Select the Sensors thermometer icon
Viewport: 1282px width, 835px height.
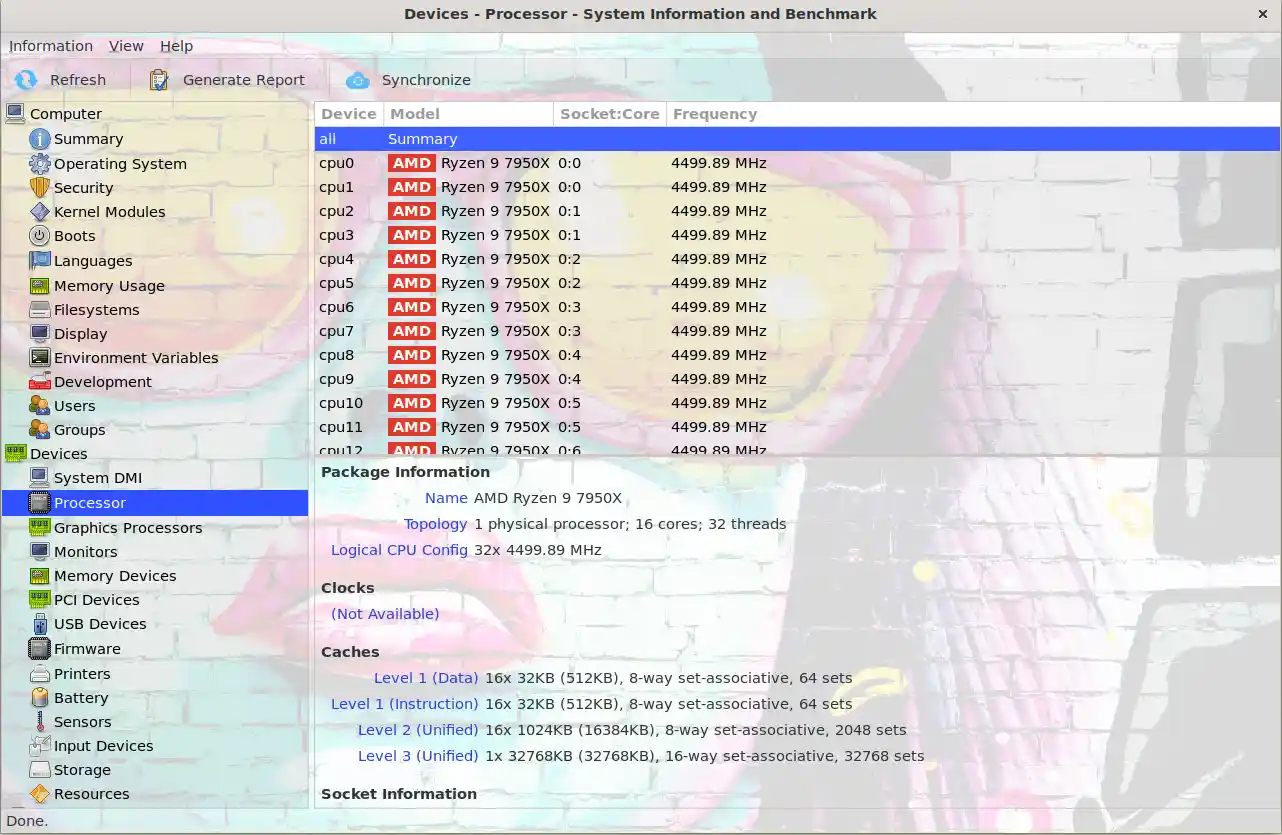click(x=39, y=722)
